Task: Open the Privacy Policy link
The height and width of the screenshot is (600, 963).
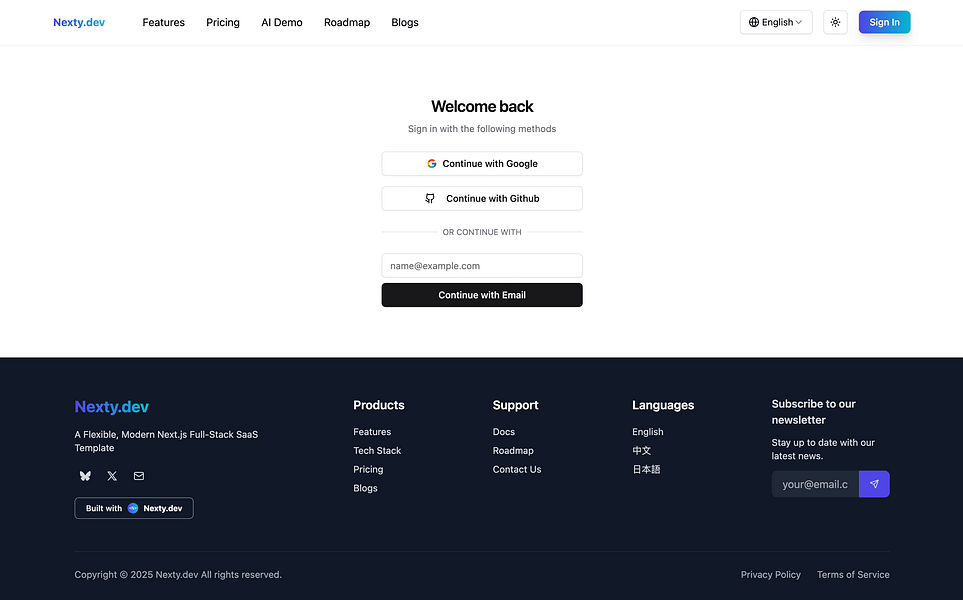Action: point(770,574)
